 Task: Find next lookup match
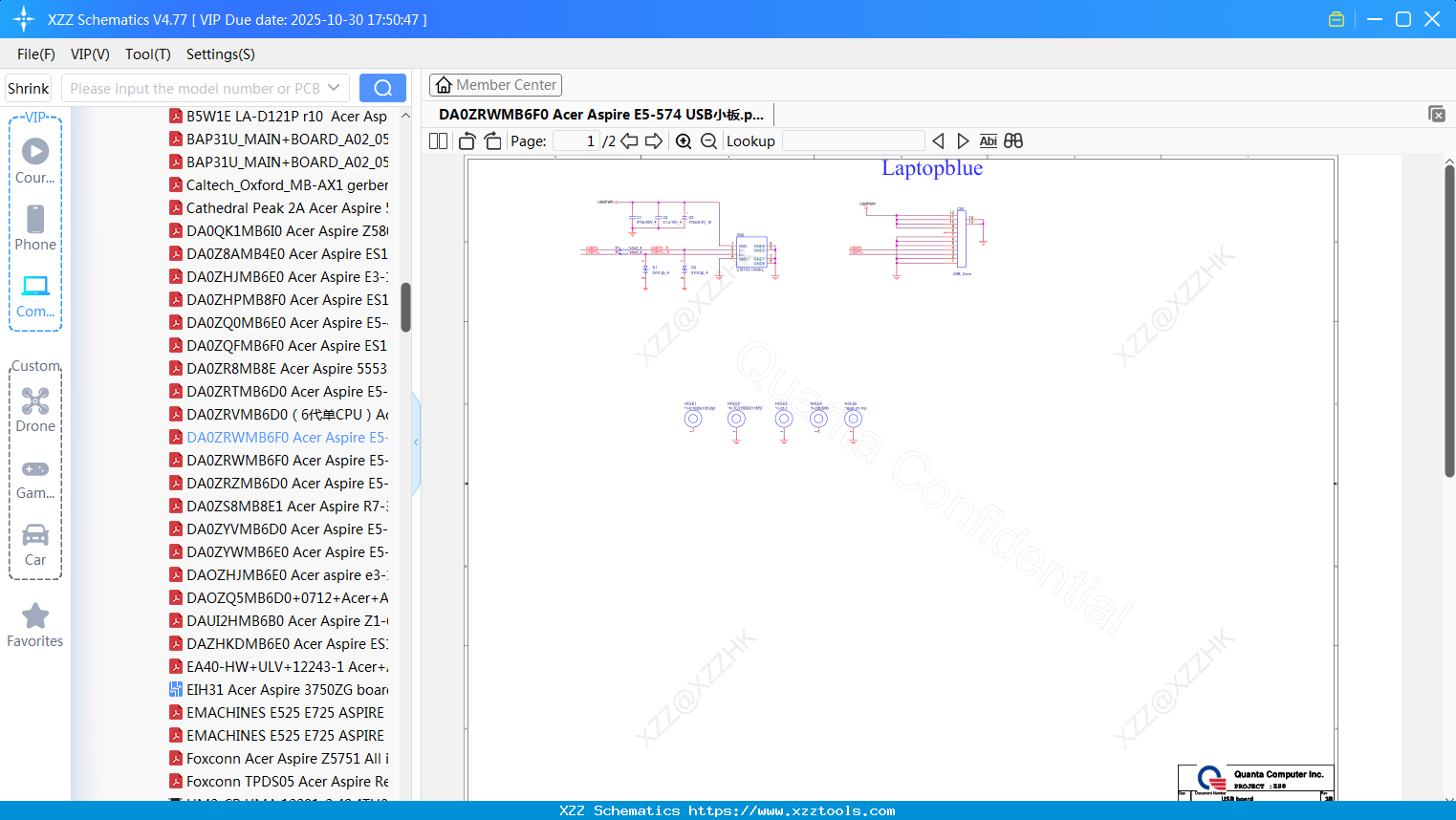[963, 141]
